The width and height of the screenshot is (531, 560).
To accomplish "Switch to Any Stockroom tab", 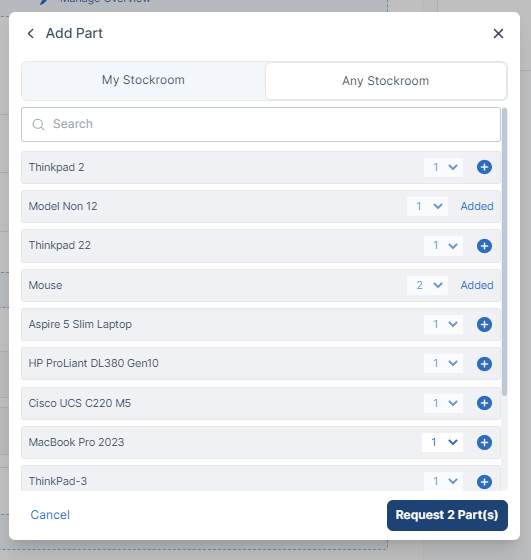I will point(386,81).
